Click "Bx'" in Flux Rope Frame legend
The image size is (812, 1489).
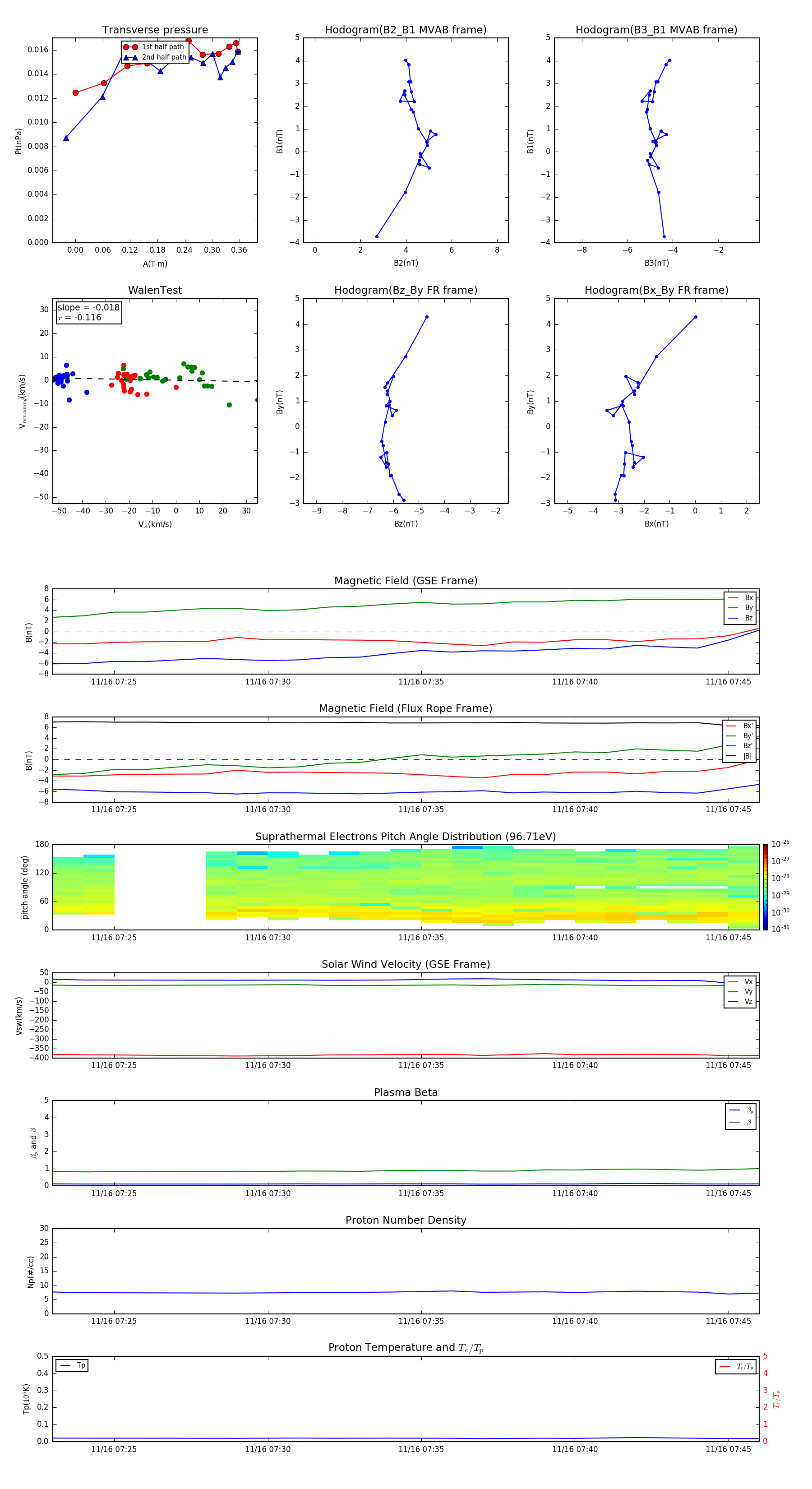(x=748, y=726)
